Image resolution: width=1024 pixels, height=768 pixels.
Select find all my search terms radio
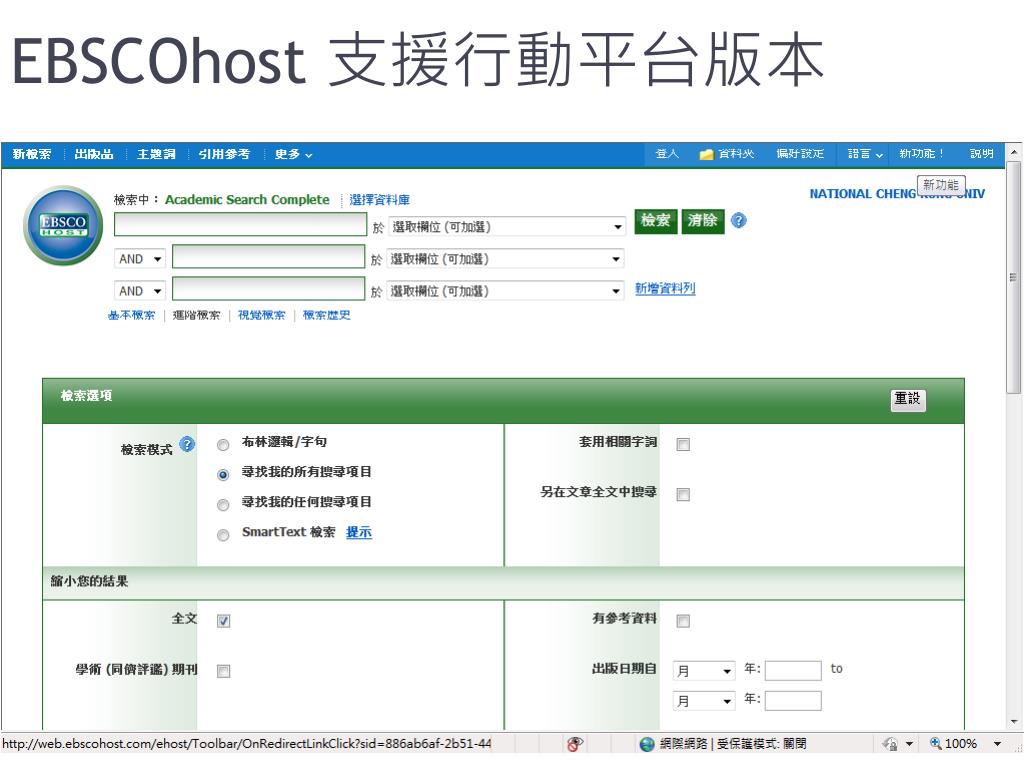pos(223,475)
